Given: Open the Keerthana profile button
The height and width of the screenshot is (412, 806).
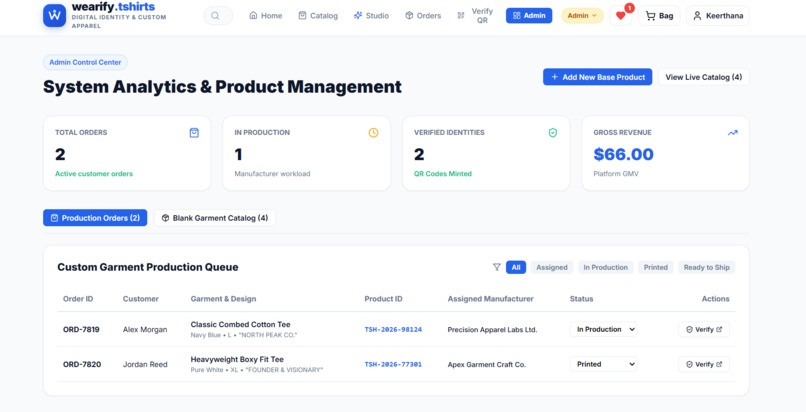Looking at the screenshot, I should point(718,16).
